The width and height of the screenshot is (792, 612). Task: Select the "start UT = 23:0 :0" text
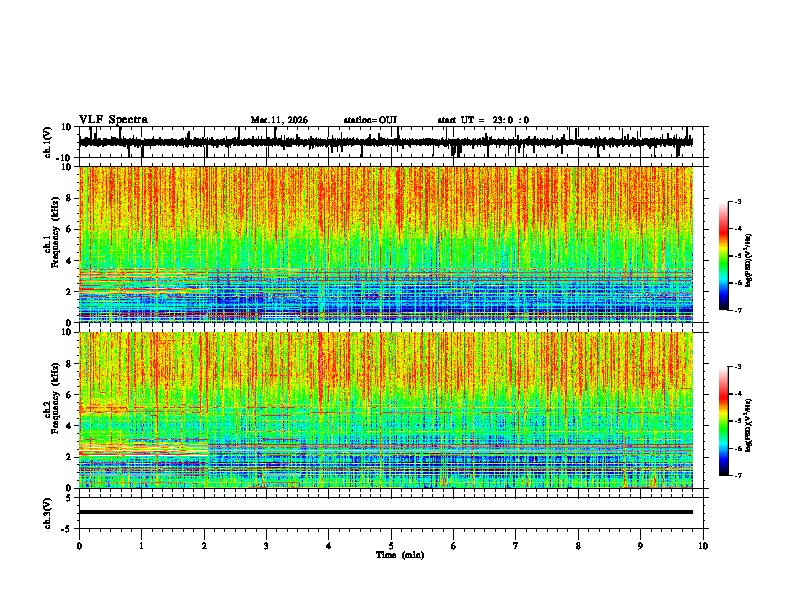tap(483, 120)
